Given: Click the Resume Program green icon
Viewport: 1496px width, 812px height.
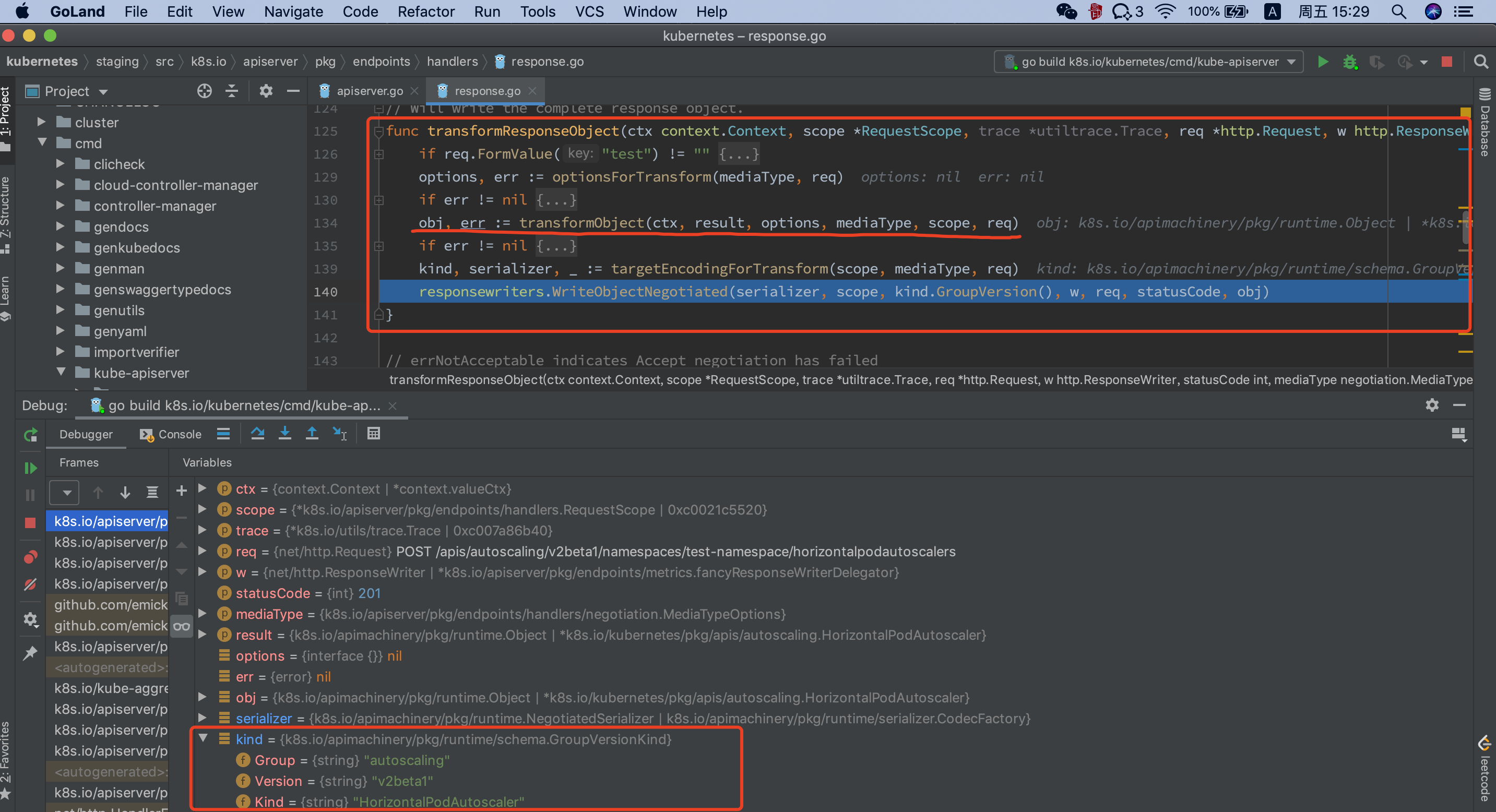Looking at the screenshot, I should coord(30,468).
